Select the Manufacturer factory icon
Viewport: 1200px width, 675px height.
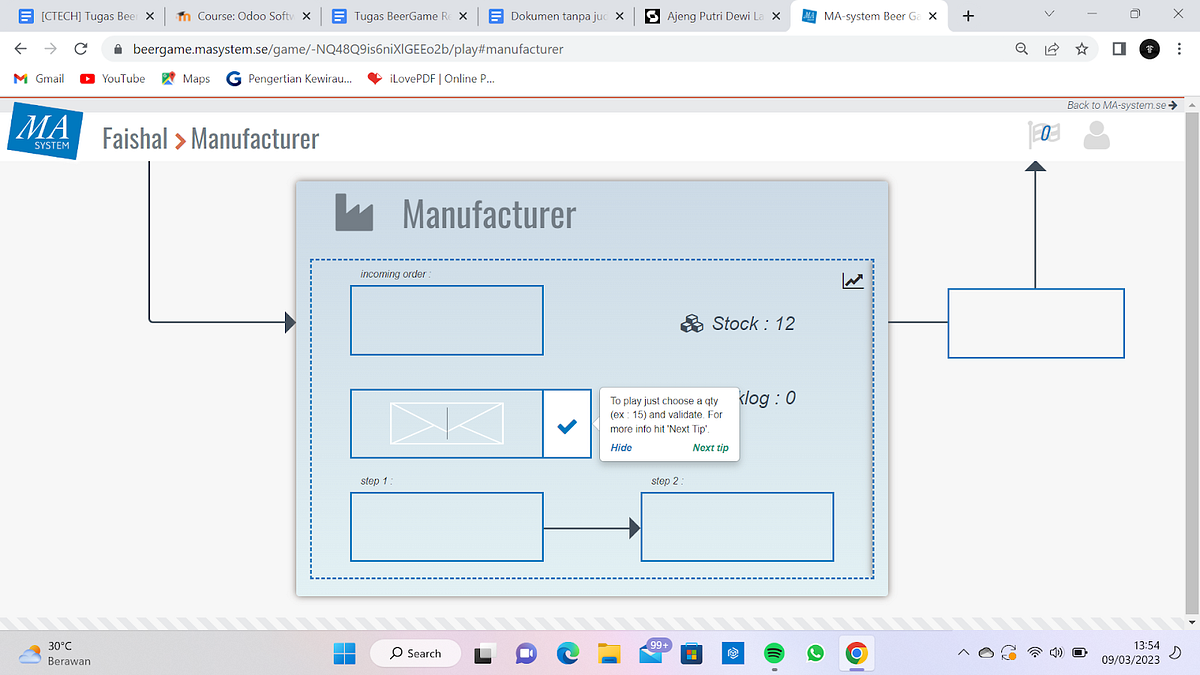(355, 212)
